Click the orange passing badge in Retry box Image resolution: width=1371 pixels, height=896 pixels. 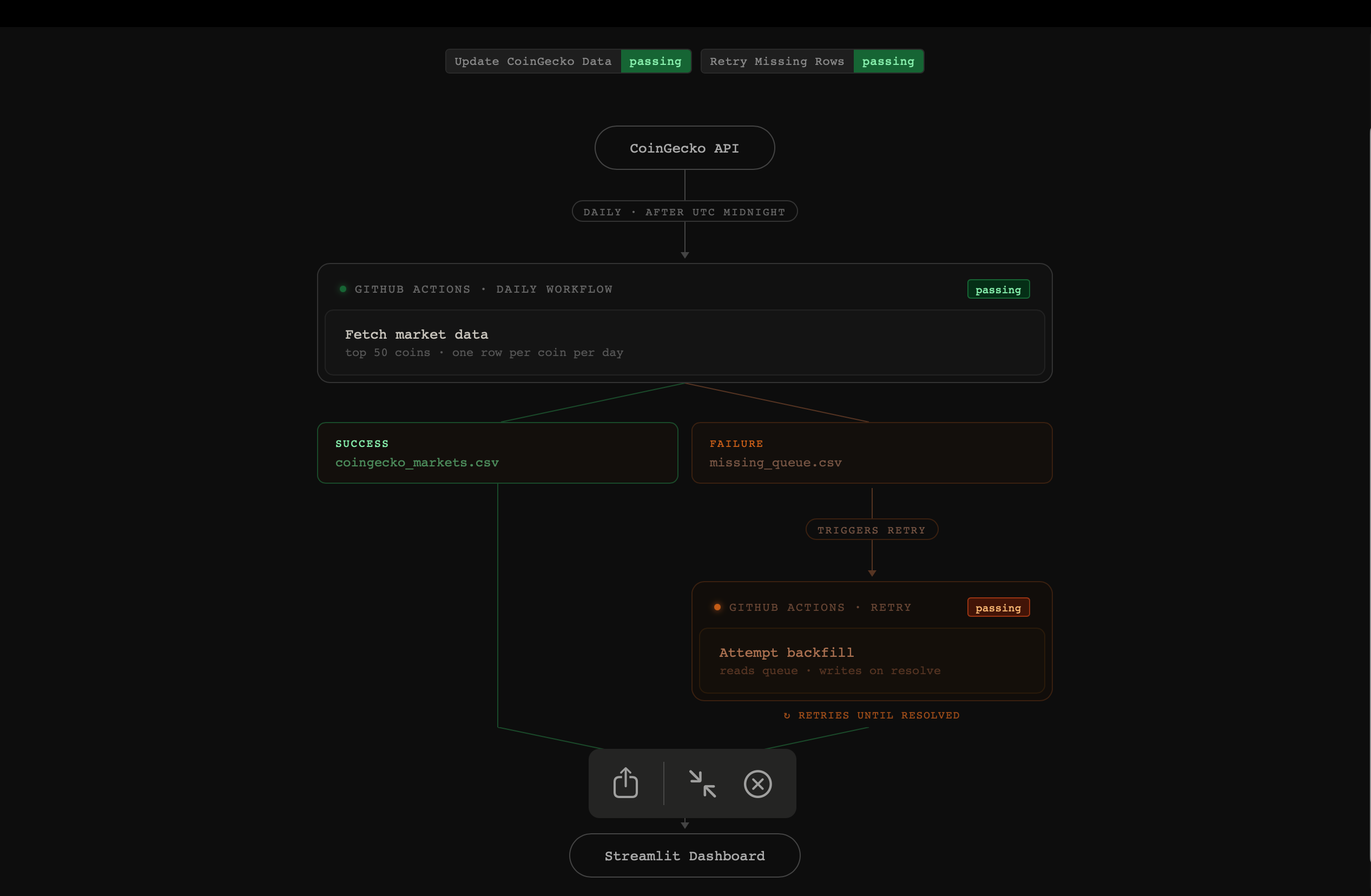pyautogui.click(x=998, y=607)
